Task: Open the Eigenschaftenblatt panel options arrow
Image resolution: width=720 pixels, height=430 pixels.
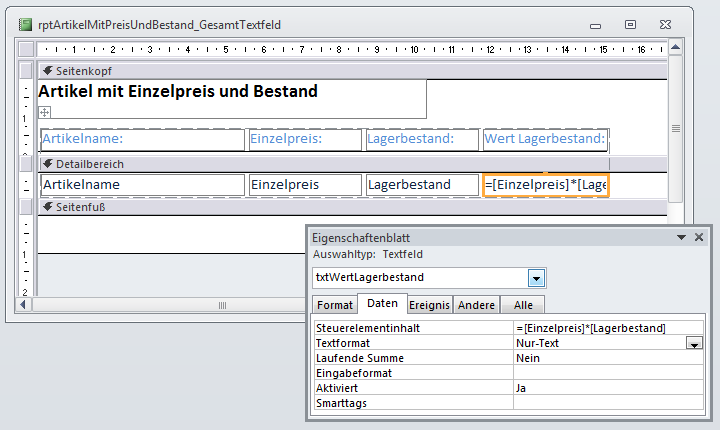Action: coord(682,238)
